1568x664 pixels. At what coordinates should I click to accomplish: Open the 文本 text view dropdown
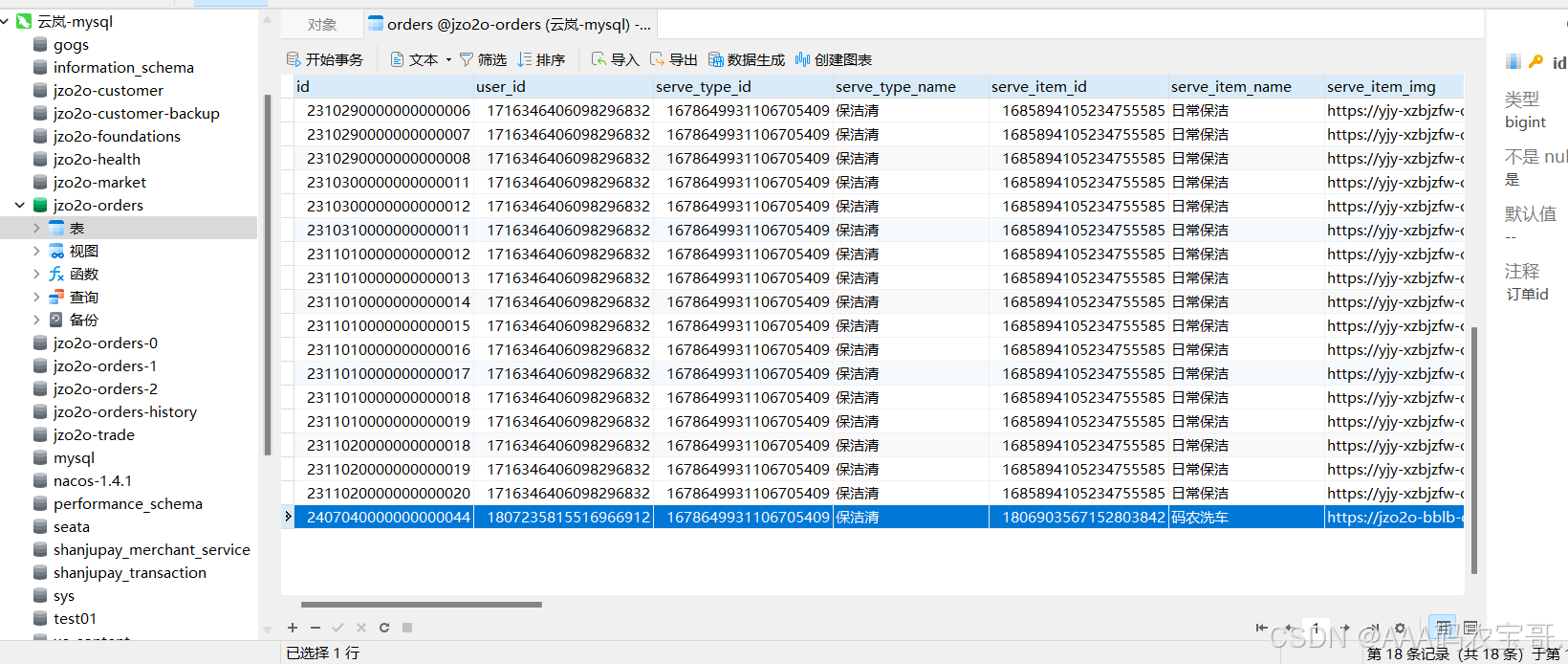click(x=421, y=59)
